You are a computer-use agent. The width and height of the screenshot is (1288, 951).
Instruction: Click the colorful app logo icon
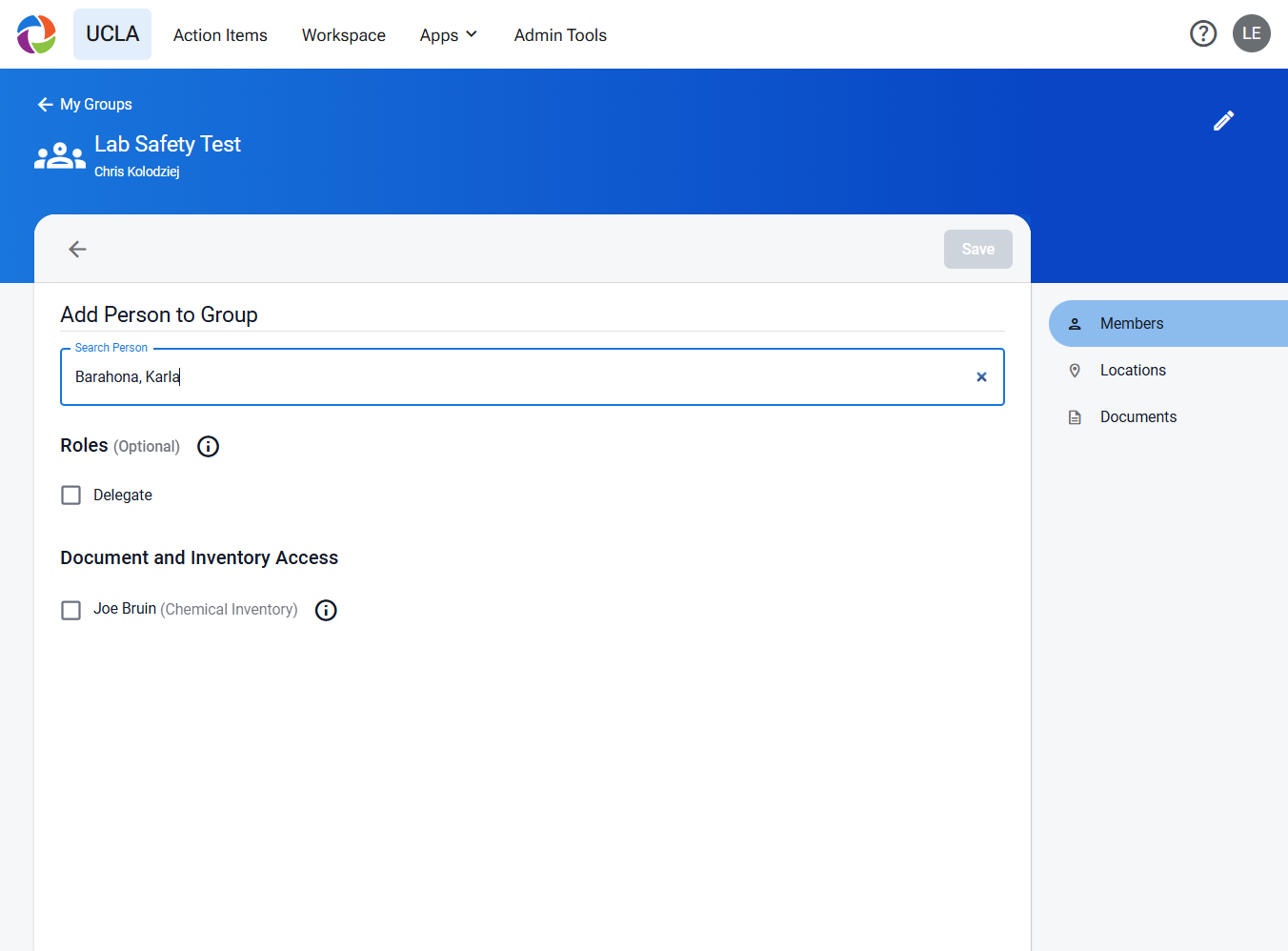36,34
